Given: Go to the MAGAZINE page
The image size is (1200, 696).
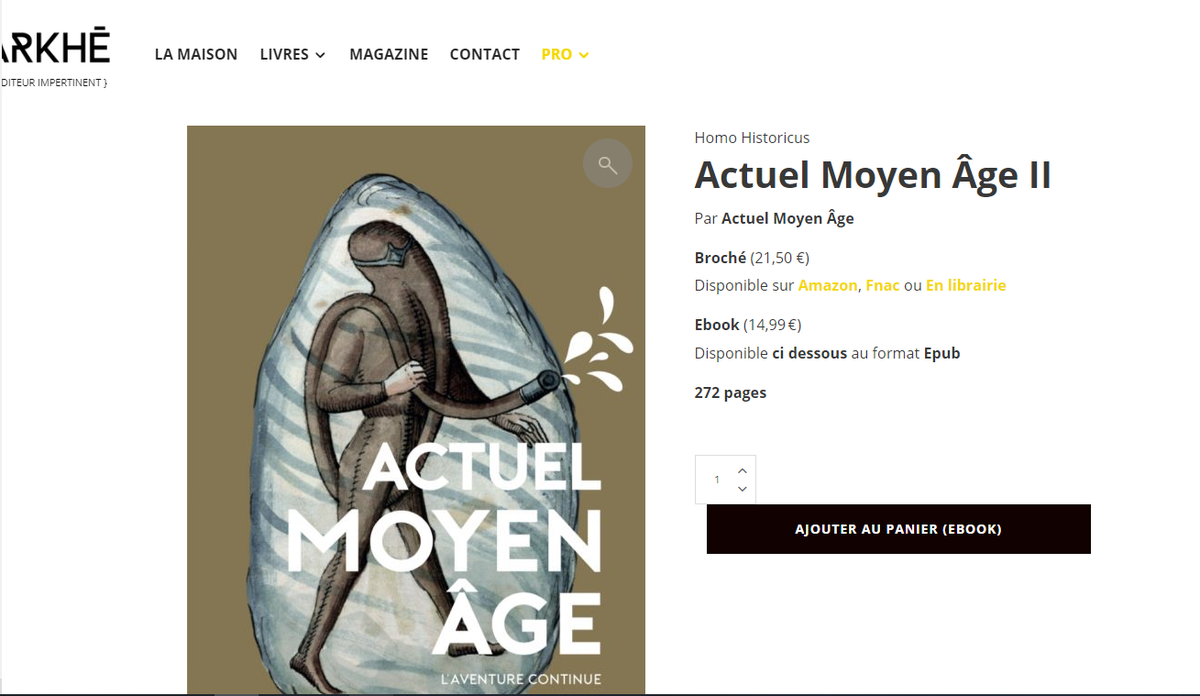Looking at the screenshot, I should [x=389, y=54].
